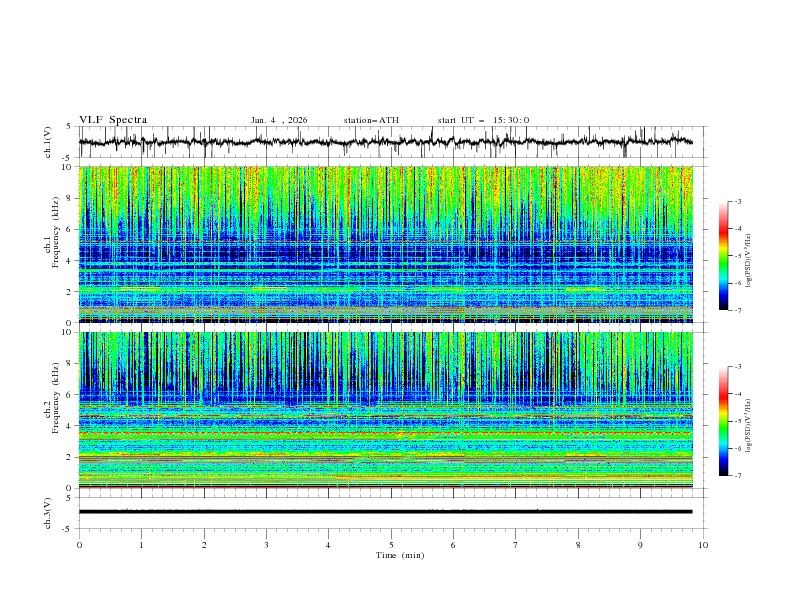The width and height of the screenshot is (792, 612).
Task: Click the ch.3 voltage waveform trace panel
Action: pyautogui.click(x=393, y=513)
